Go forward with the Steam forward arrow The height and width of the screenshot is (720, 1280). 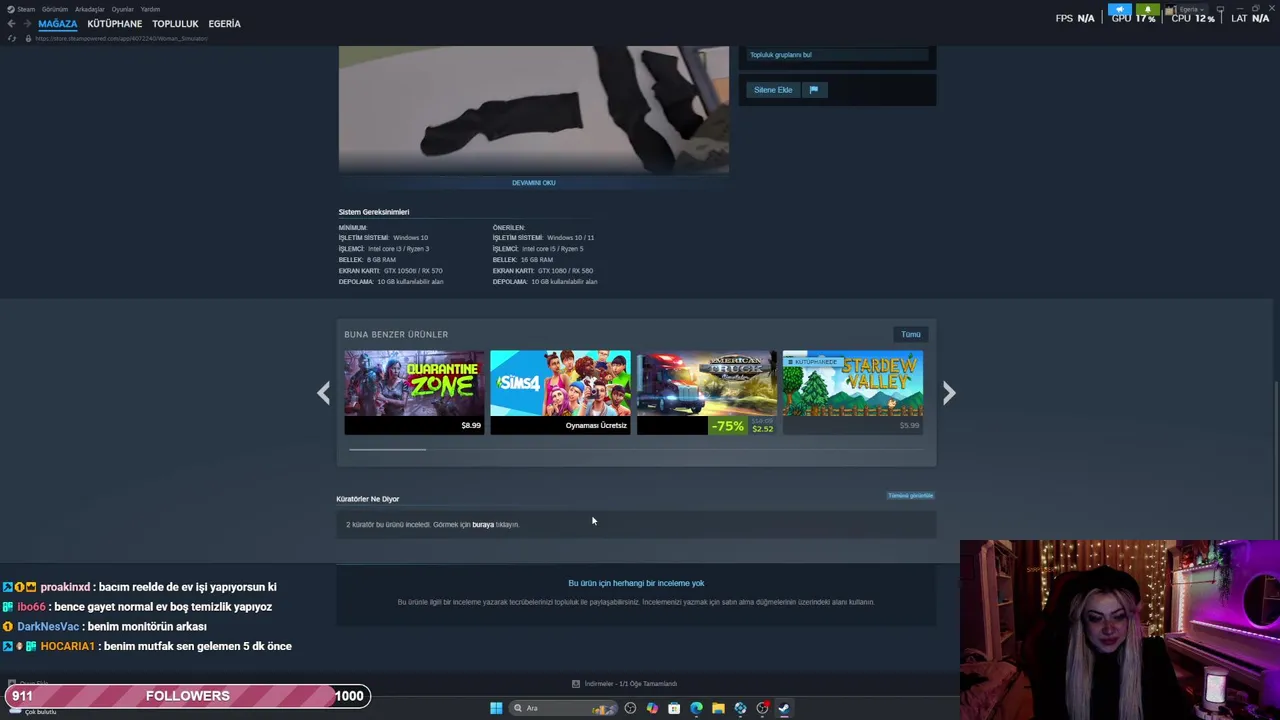pos(26,24)
